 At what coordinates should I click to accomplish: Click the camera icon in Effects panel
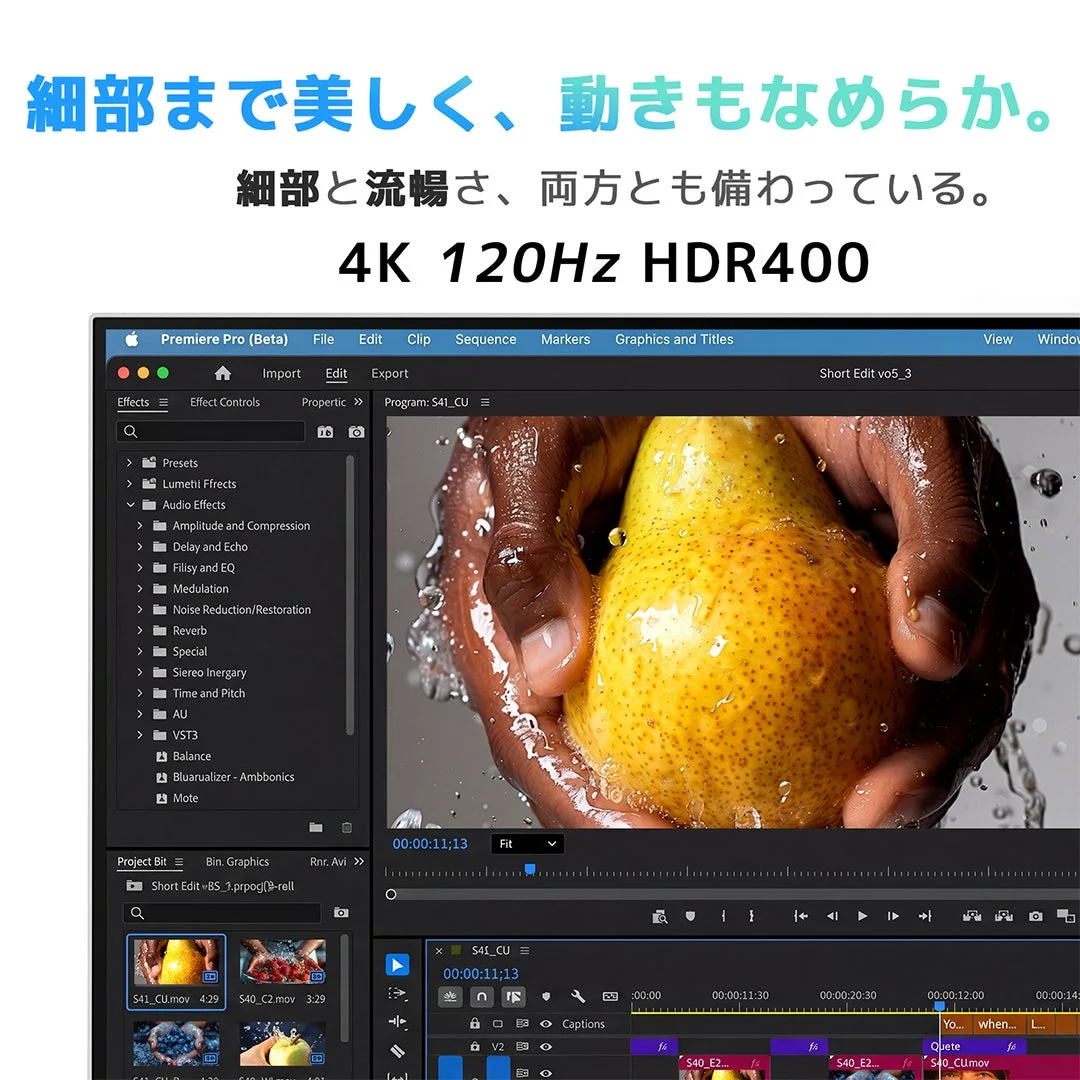356,432
